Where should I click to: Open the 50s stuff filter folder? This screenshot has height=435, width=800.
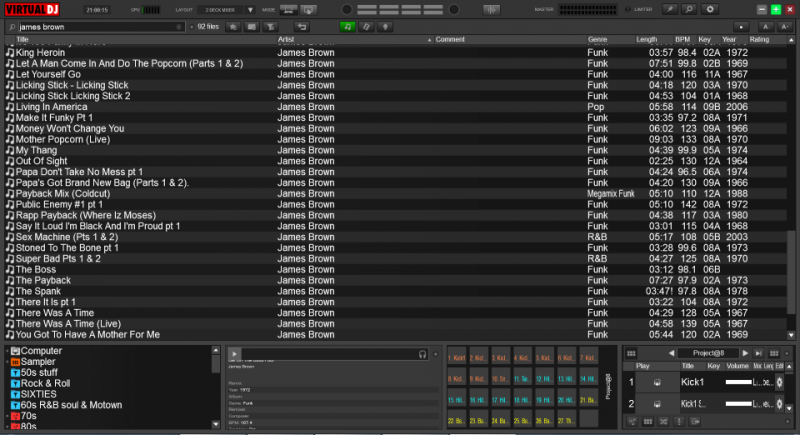(34, 372)
